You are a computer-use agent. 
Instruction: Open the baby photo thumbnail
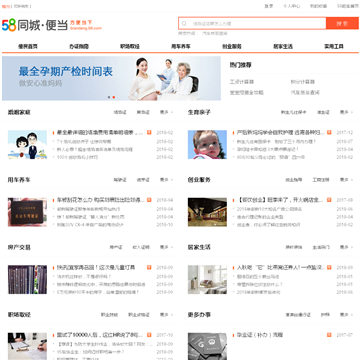point(207,145)
